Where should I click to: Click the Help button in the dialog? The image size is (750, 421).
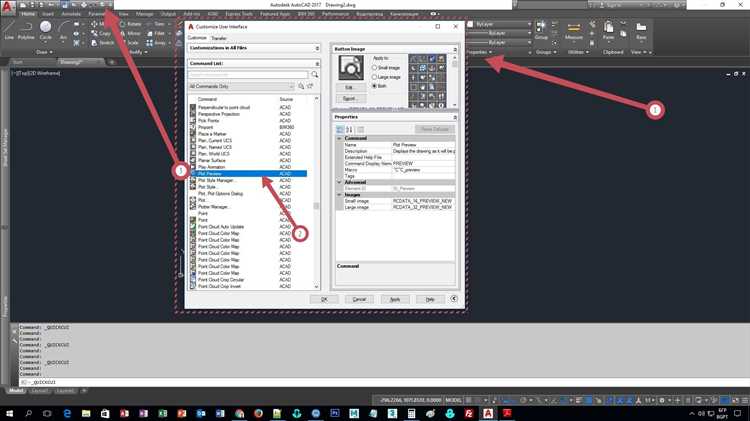click(430, 299)
